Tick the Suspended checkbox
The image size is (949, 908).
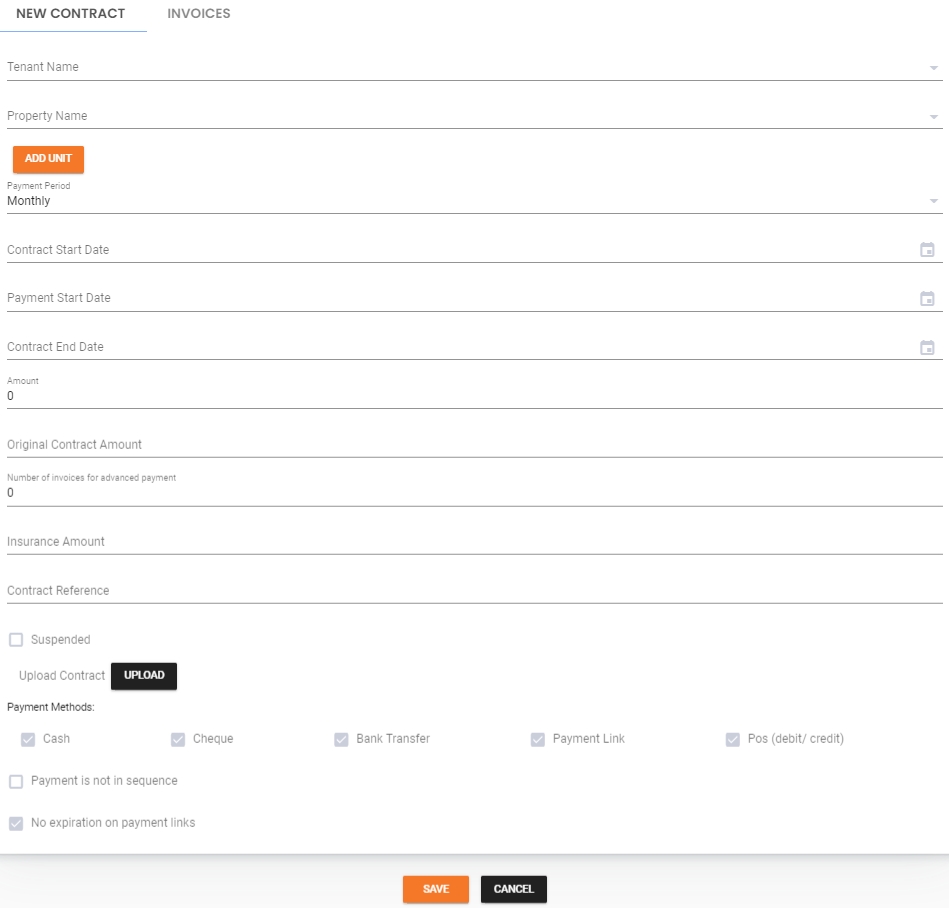16,640
